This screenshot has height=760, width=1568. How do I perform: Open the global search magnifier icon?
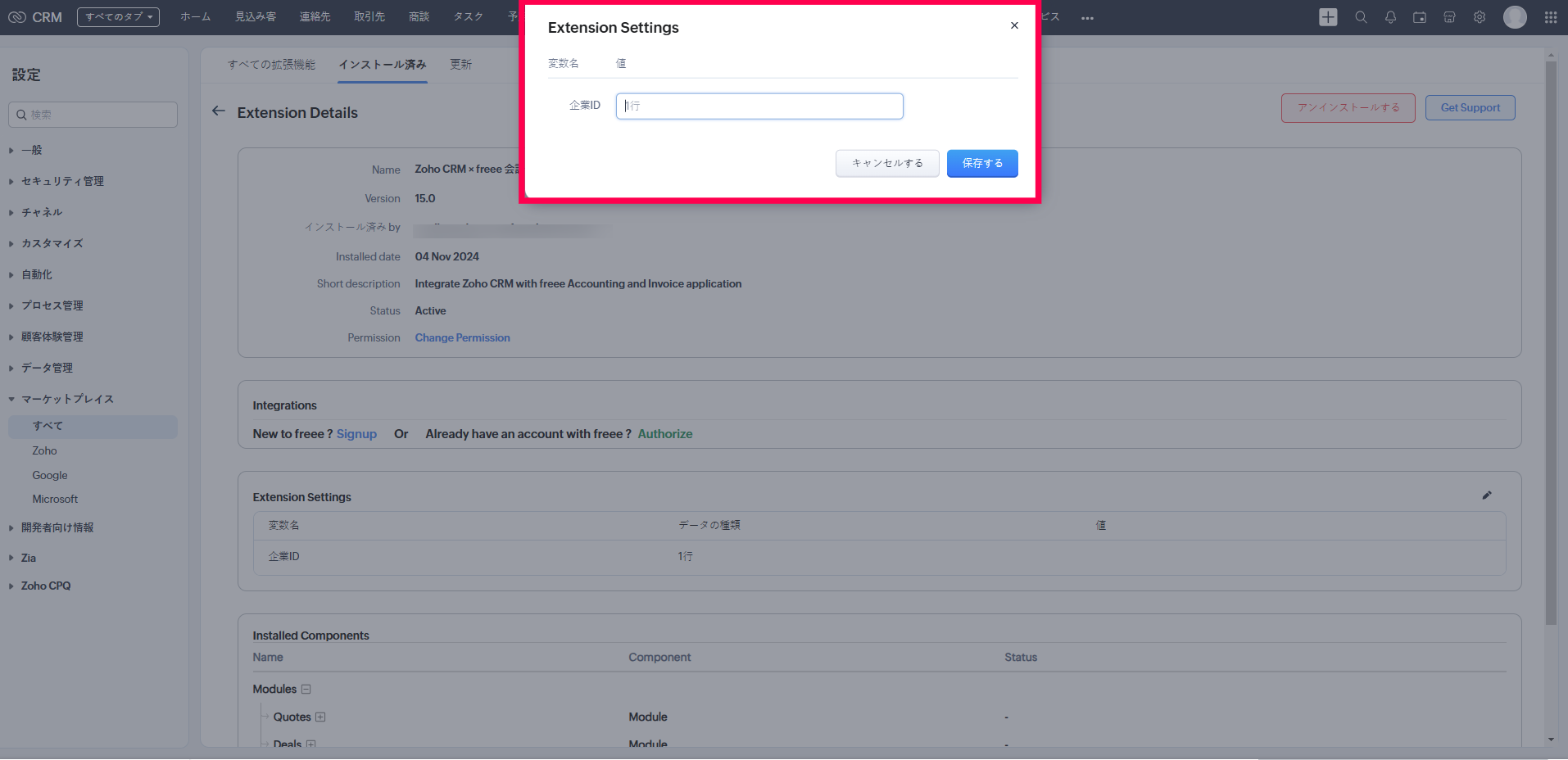(1361, 17)
